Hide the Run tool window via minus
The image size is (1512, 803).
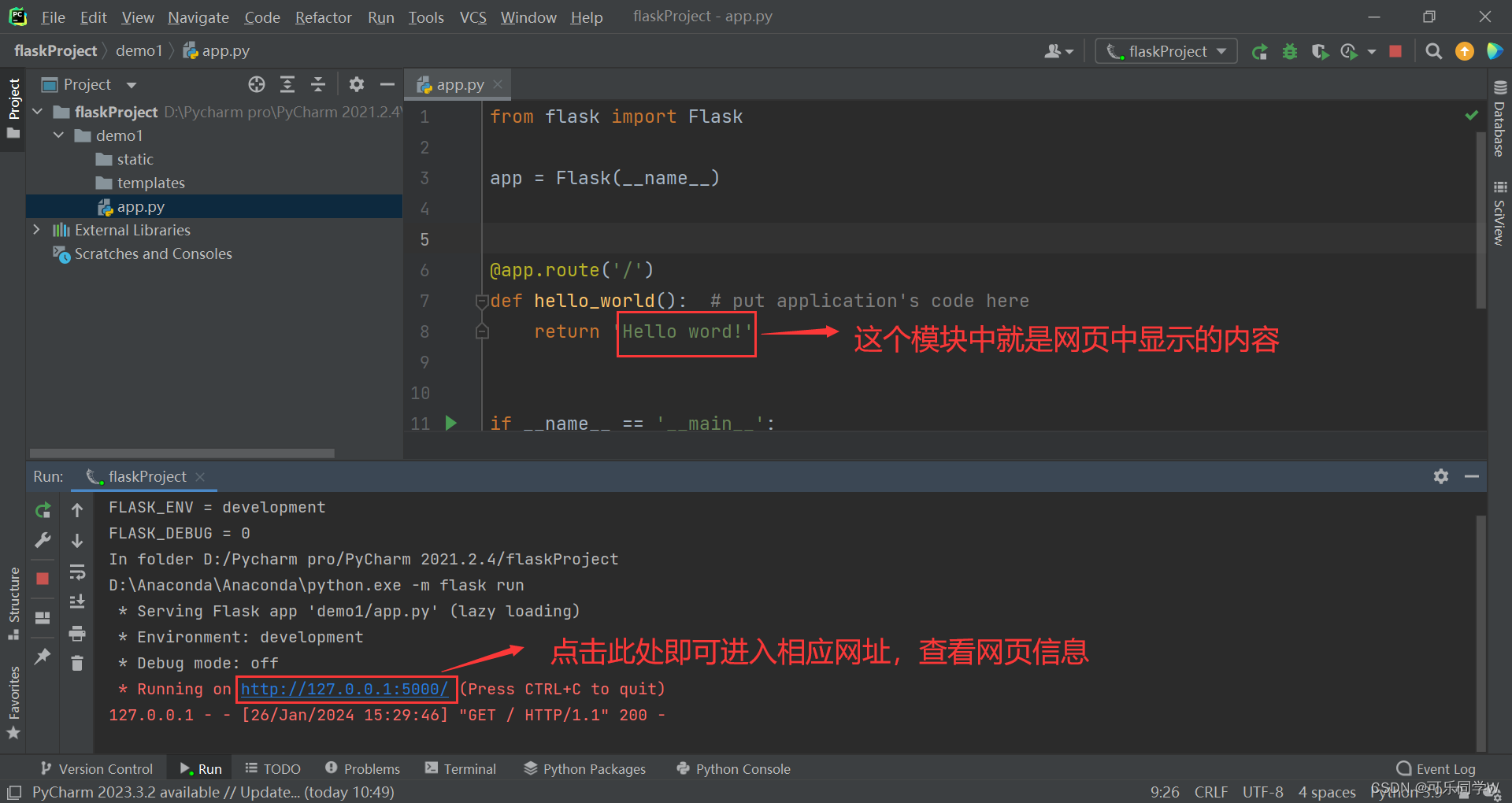tap(1471, 476)
